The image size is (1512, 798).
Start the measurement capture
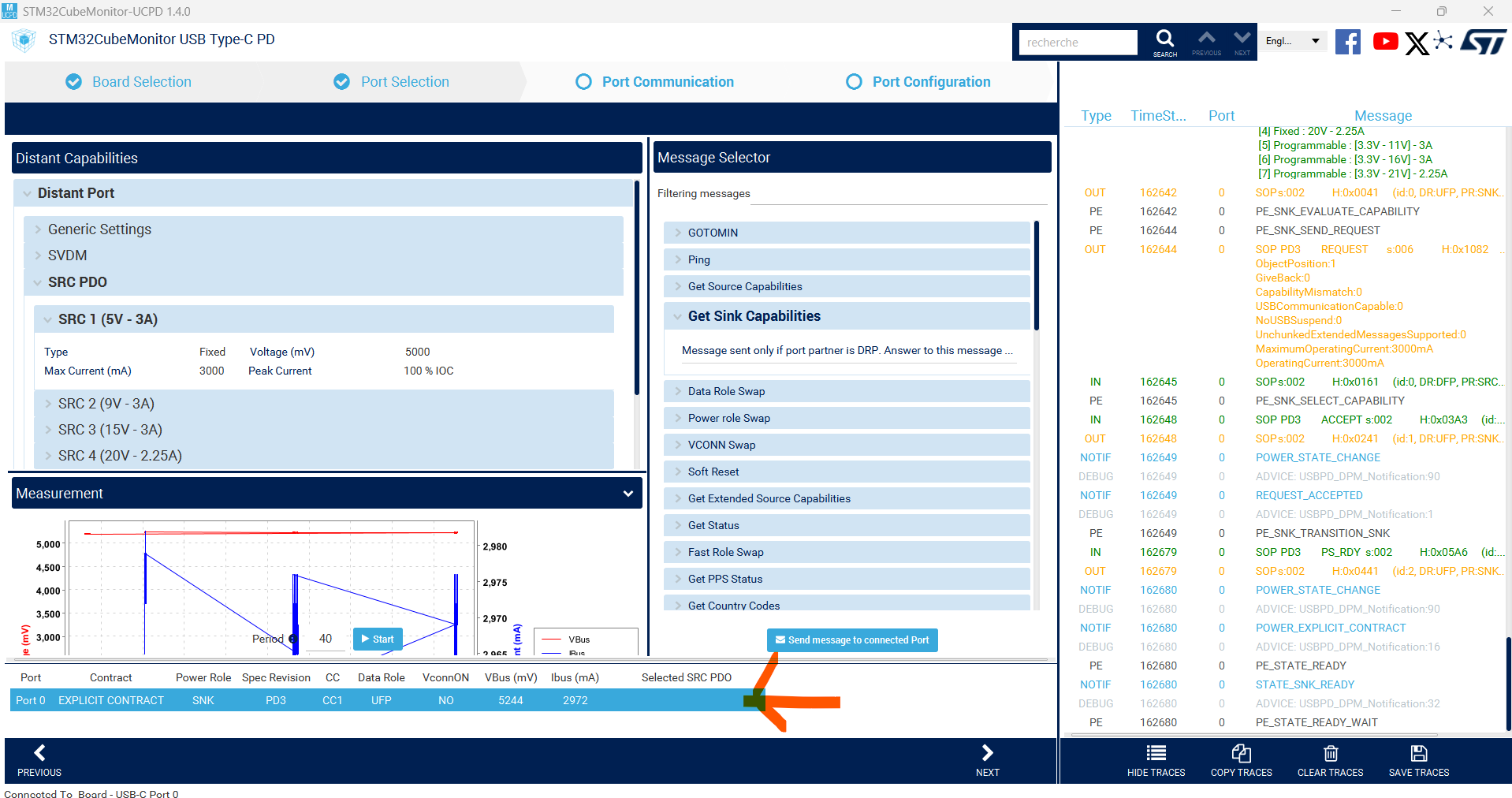point(377,639)
